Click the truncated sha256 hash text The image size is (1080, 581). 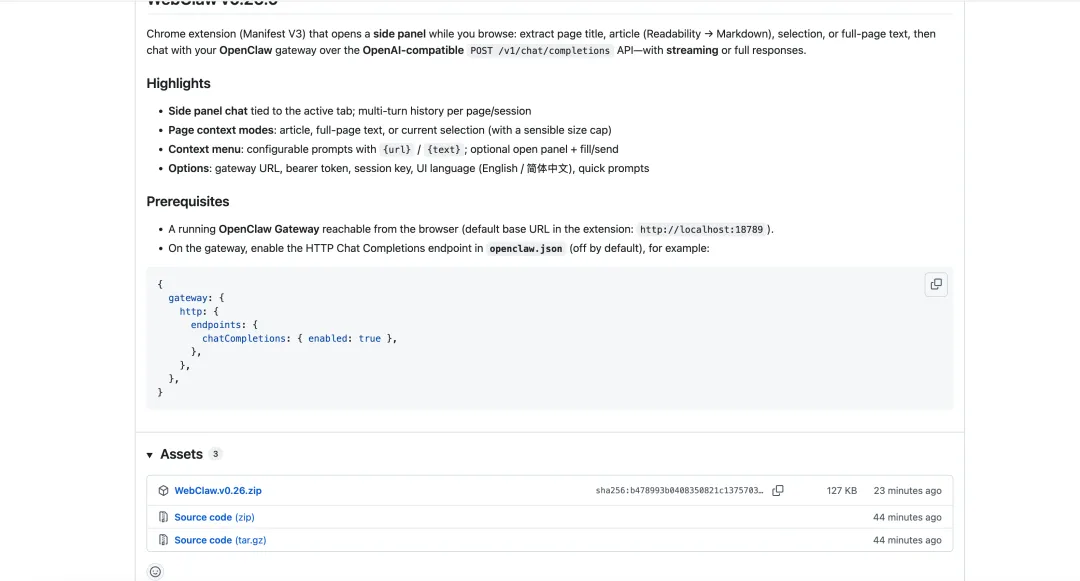[679, 491]
